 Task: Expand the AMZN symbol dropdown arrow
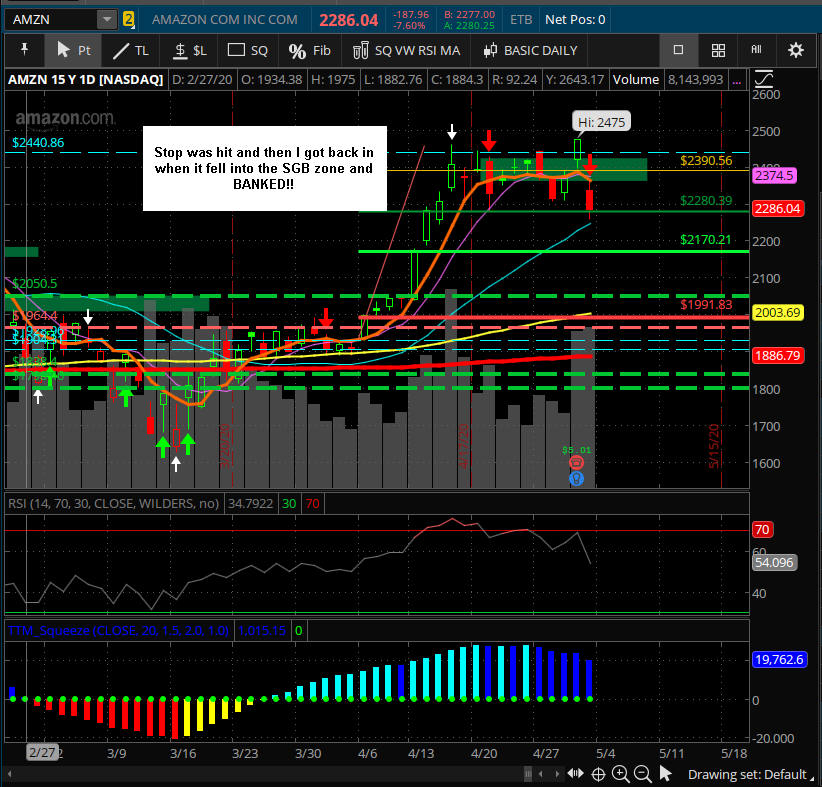coord(106,19)
